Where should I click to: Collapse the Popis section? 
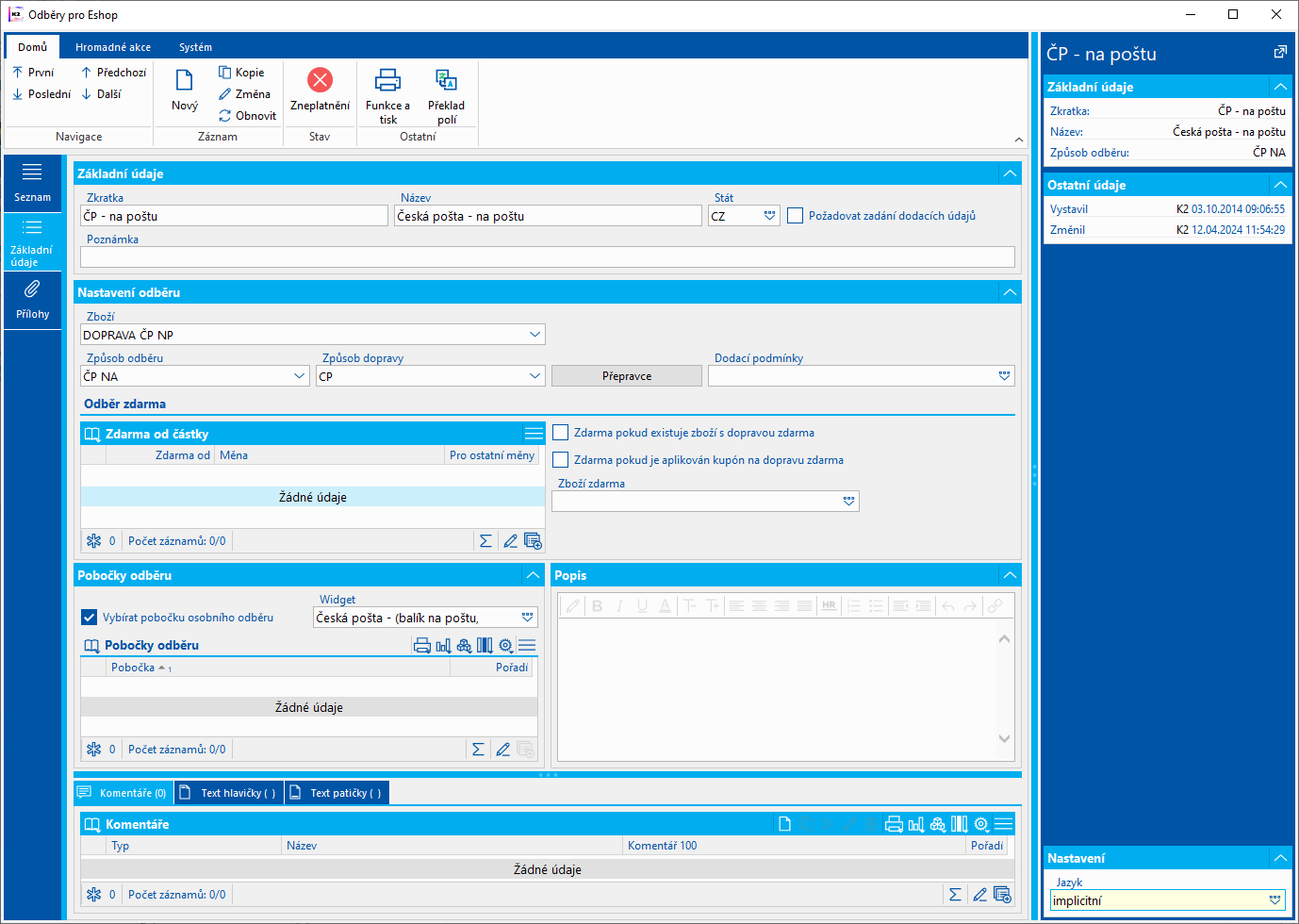1010,575
